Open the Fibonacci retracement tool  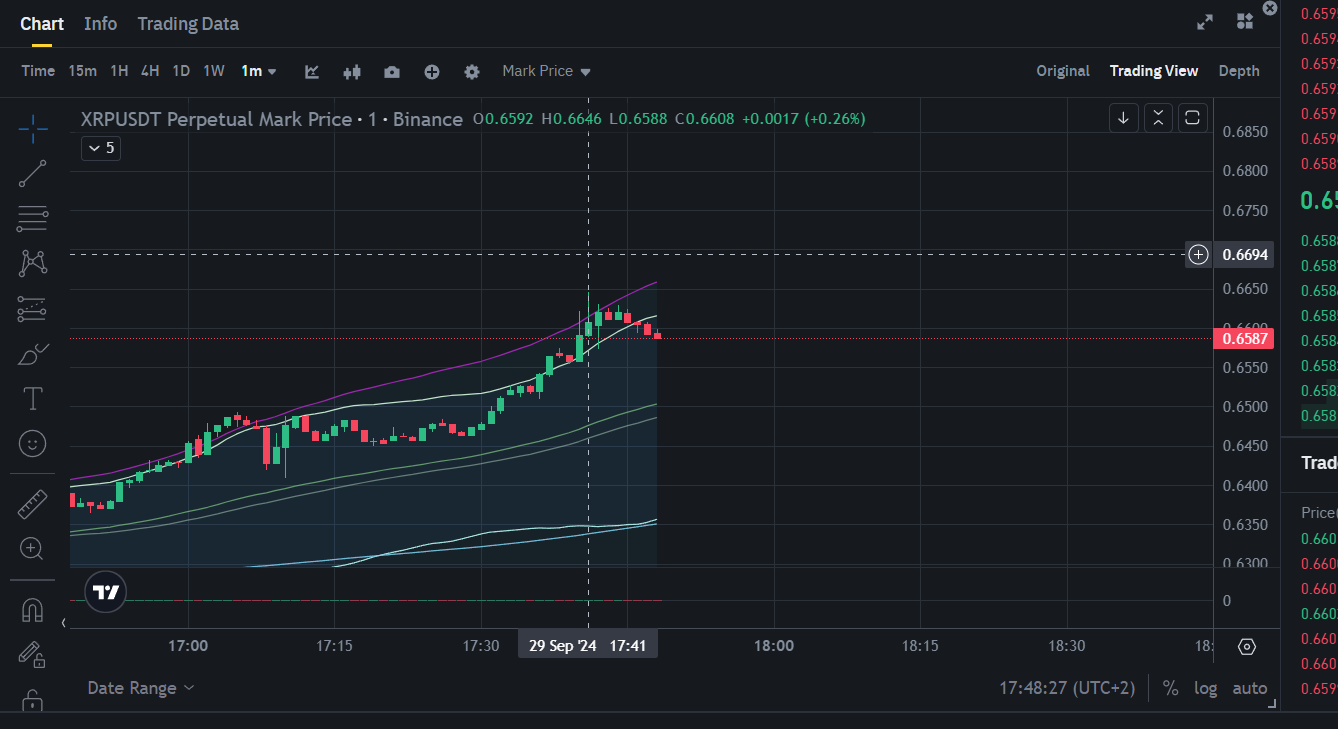[32, 218]
